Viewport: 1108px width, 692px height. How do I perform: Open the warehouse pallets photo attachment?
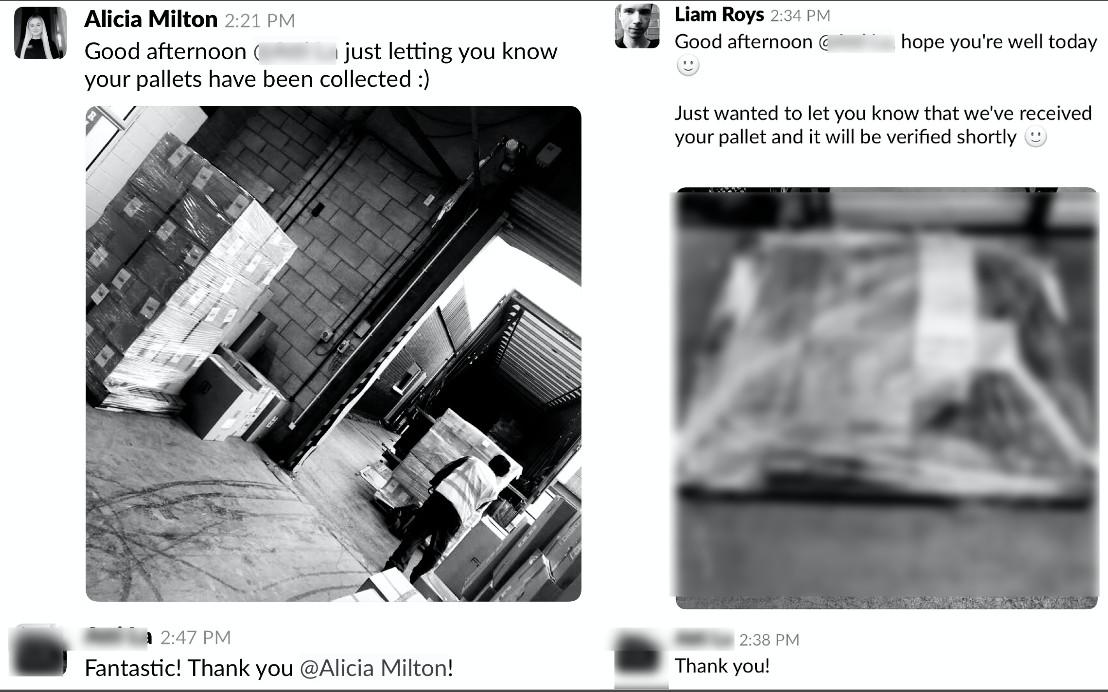[x=334, y=354]
